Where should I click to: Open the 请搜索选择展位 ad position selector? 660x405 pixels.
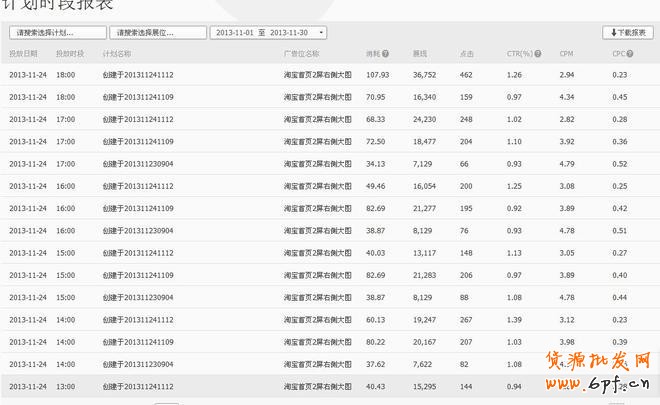[x=157, y=33]
